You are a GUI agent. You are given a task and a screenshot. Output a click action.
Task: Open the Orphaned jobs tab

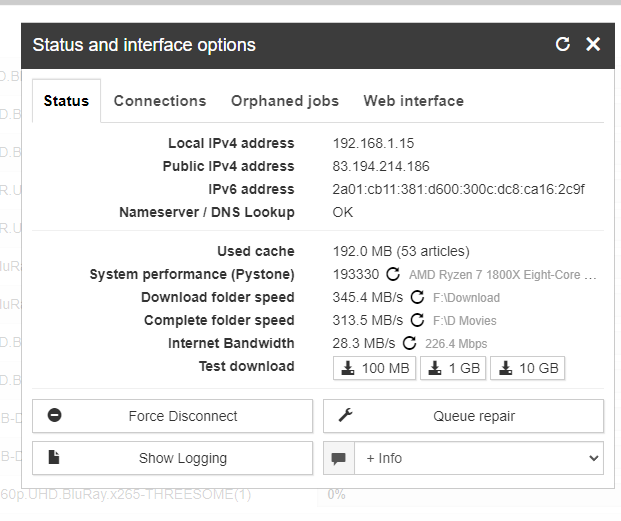[x=285, y=101]
